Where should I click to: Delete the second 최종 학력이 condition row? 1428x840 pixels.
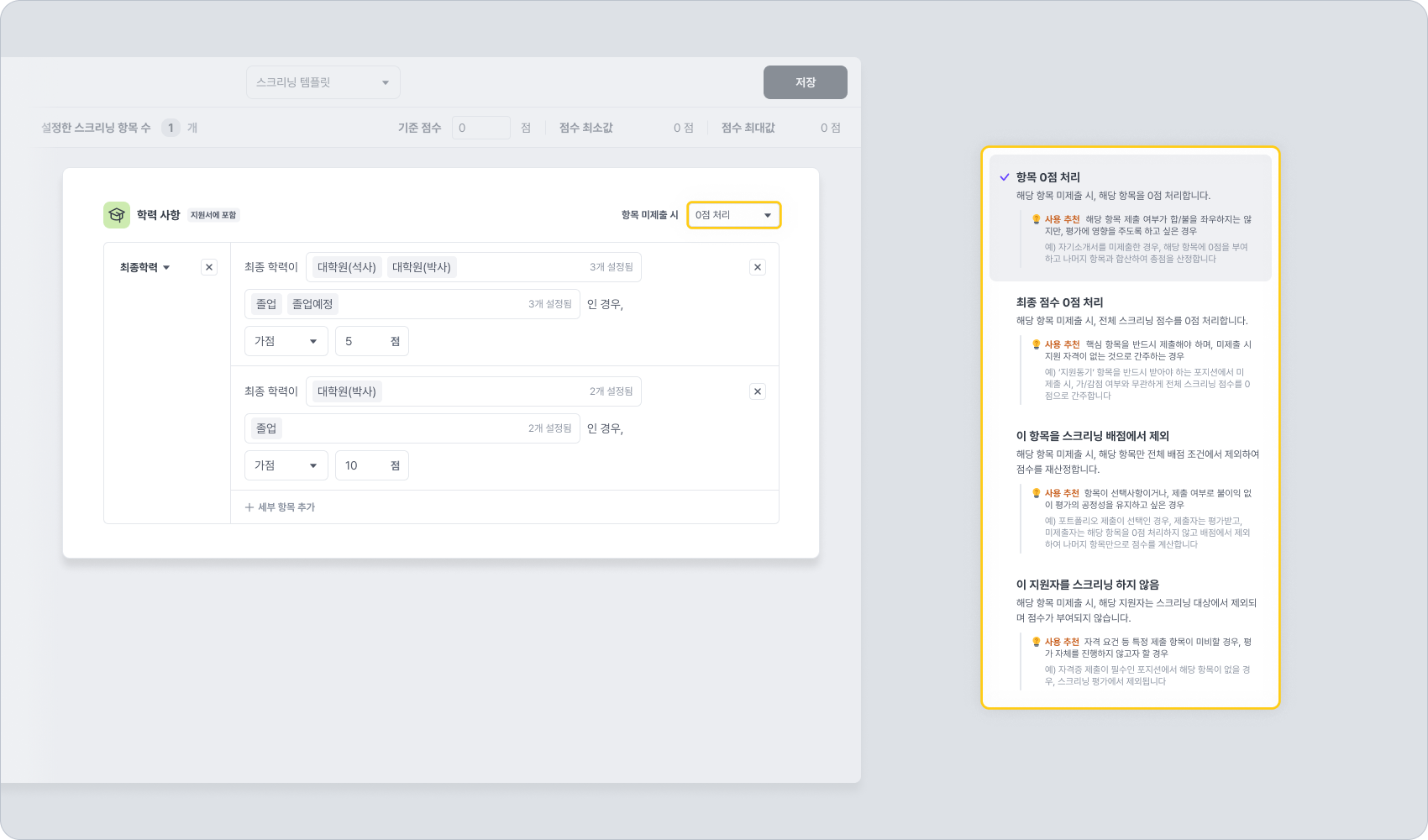pyautogui.click(x=757, y=391)
